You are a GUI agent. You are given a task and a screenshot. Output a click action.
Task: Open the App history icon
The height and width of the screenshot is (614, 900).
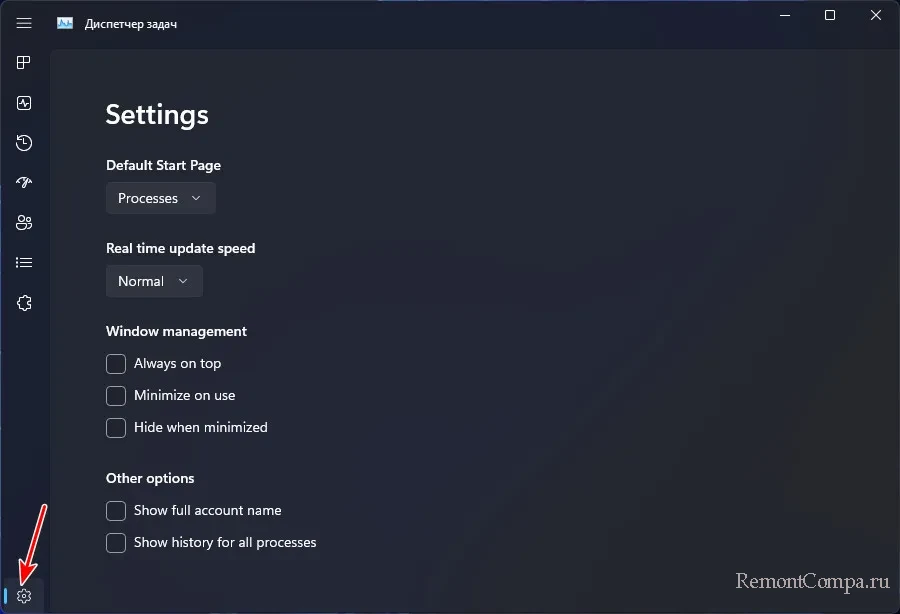pos(24,143)
